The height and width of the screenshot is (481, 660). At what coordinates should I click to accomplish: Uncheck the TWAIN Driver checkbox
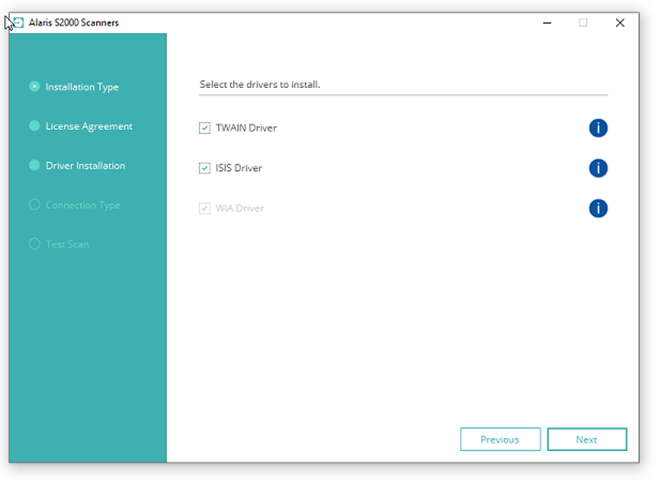click(205, 128)
